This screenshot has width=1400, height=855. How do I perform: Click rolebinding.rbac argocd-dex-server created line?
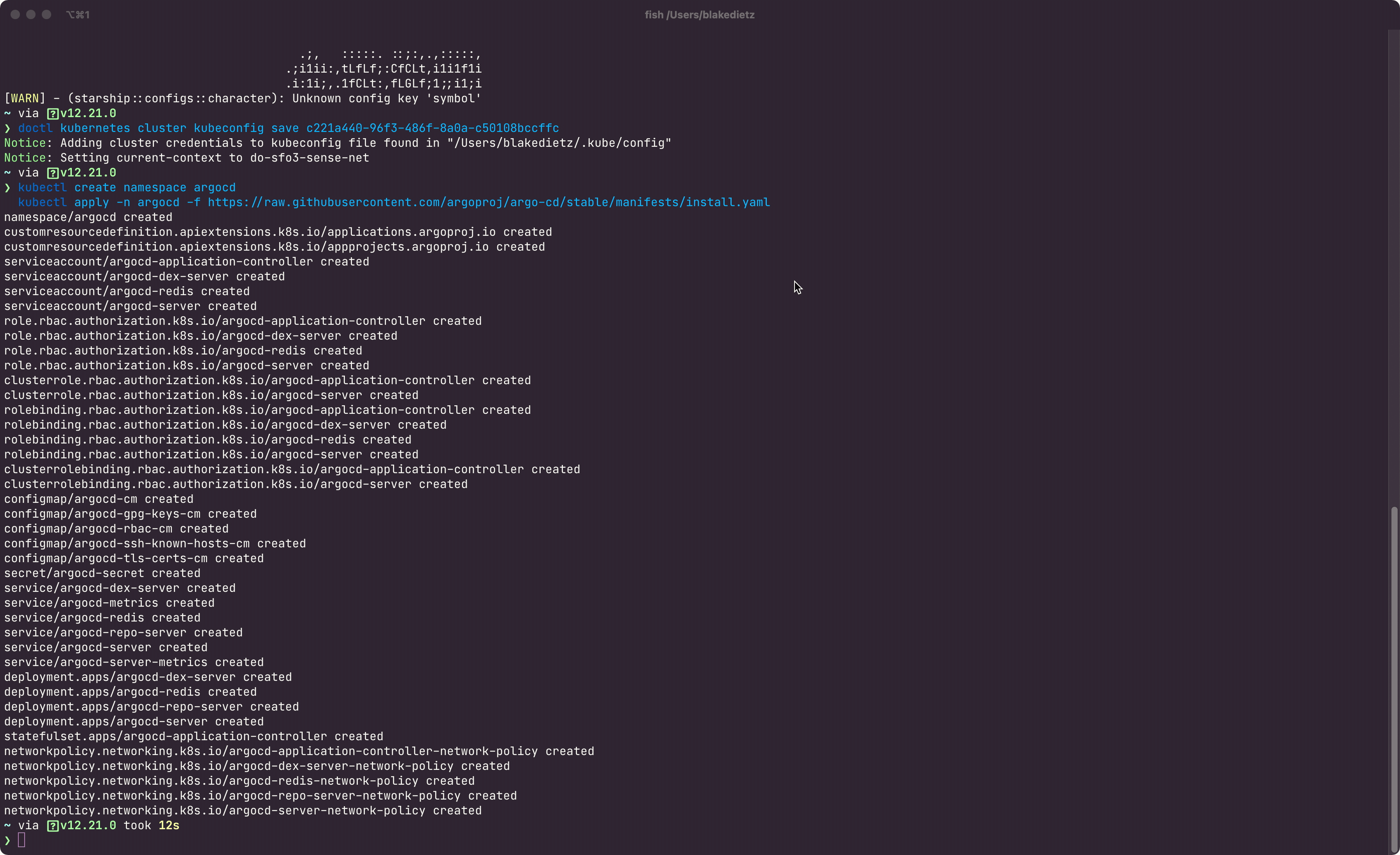click(x=225, y=425)
